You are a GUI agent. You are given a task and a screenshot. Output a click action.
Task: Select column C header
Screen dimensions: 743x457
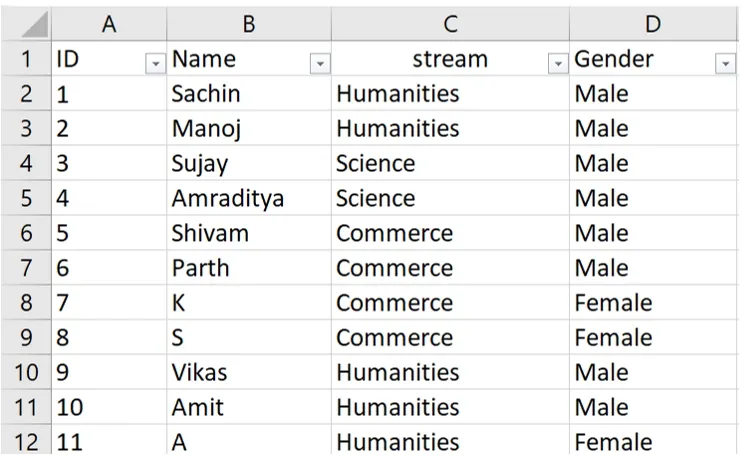450,24
